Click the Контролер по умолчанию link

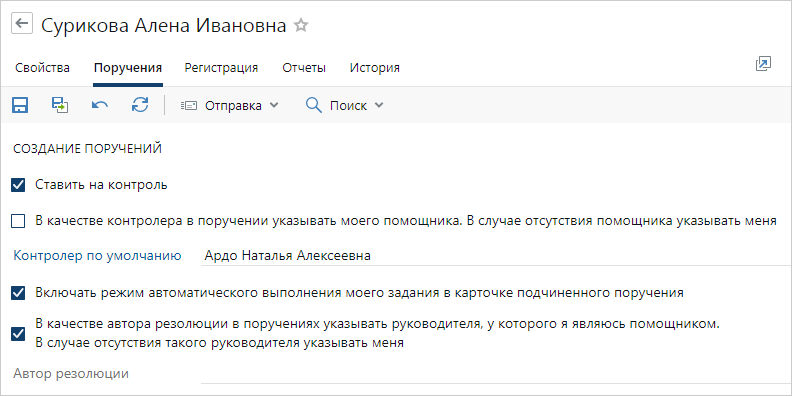pyautogui.click(x=97, y=256)
